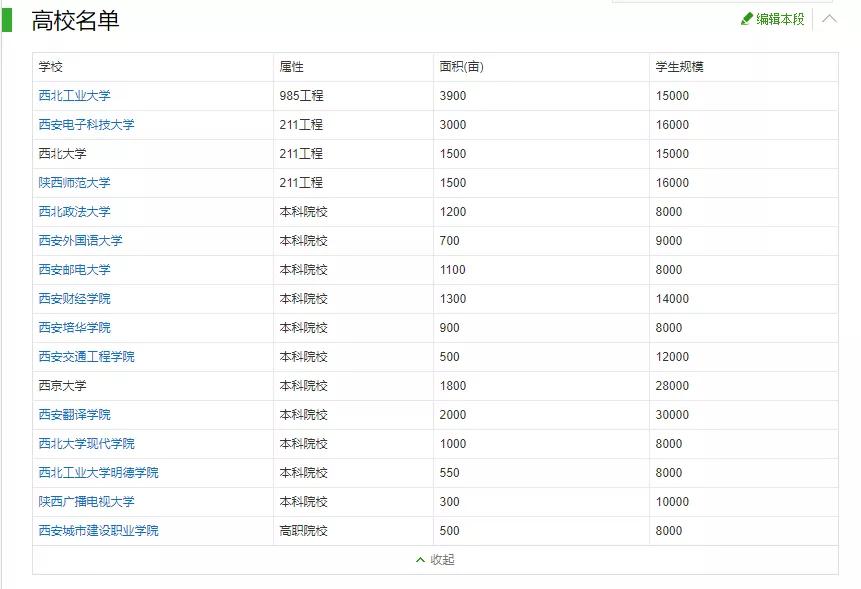Click the area value 1300

453,299
